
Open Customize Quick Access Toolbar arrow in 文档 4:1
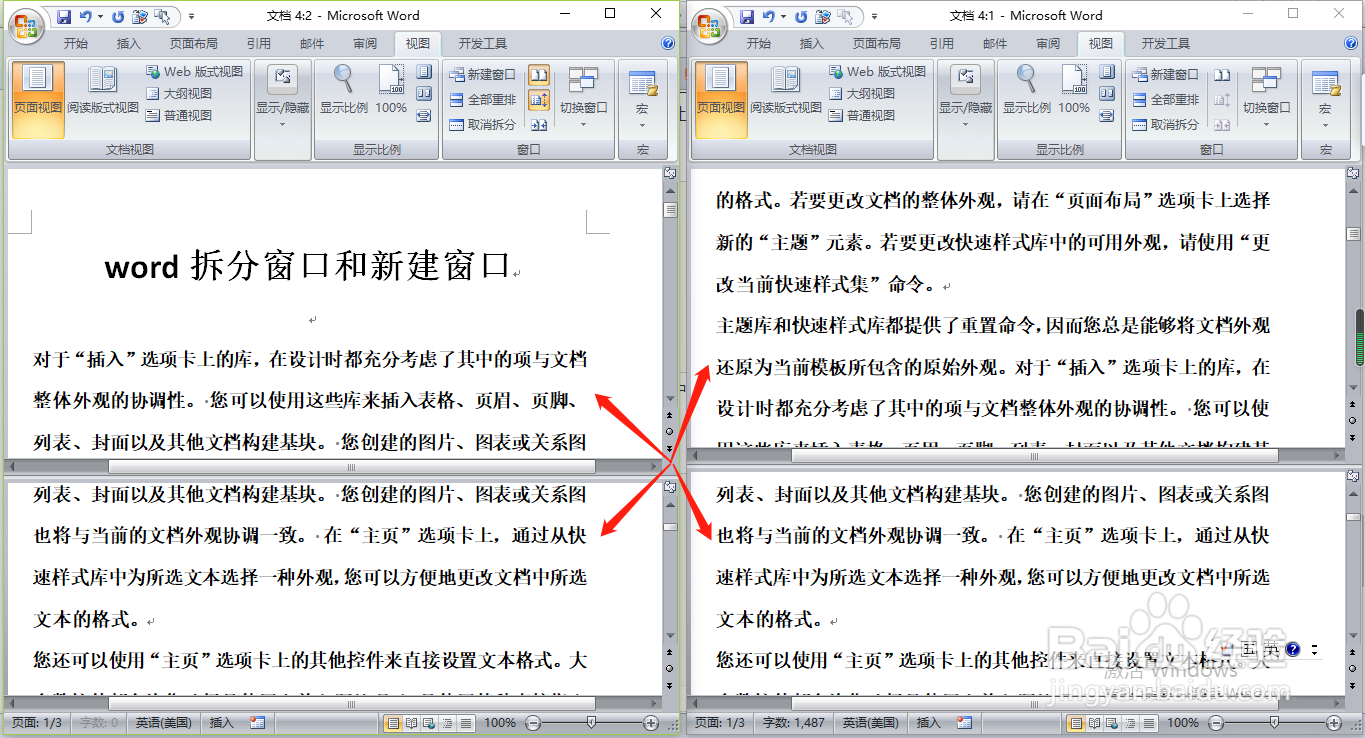coord(874,16)
